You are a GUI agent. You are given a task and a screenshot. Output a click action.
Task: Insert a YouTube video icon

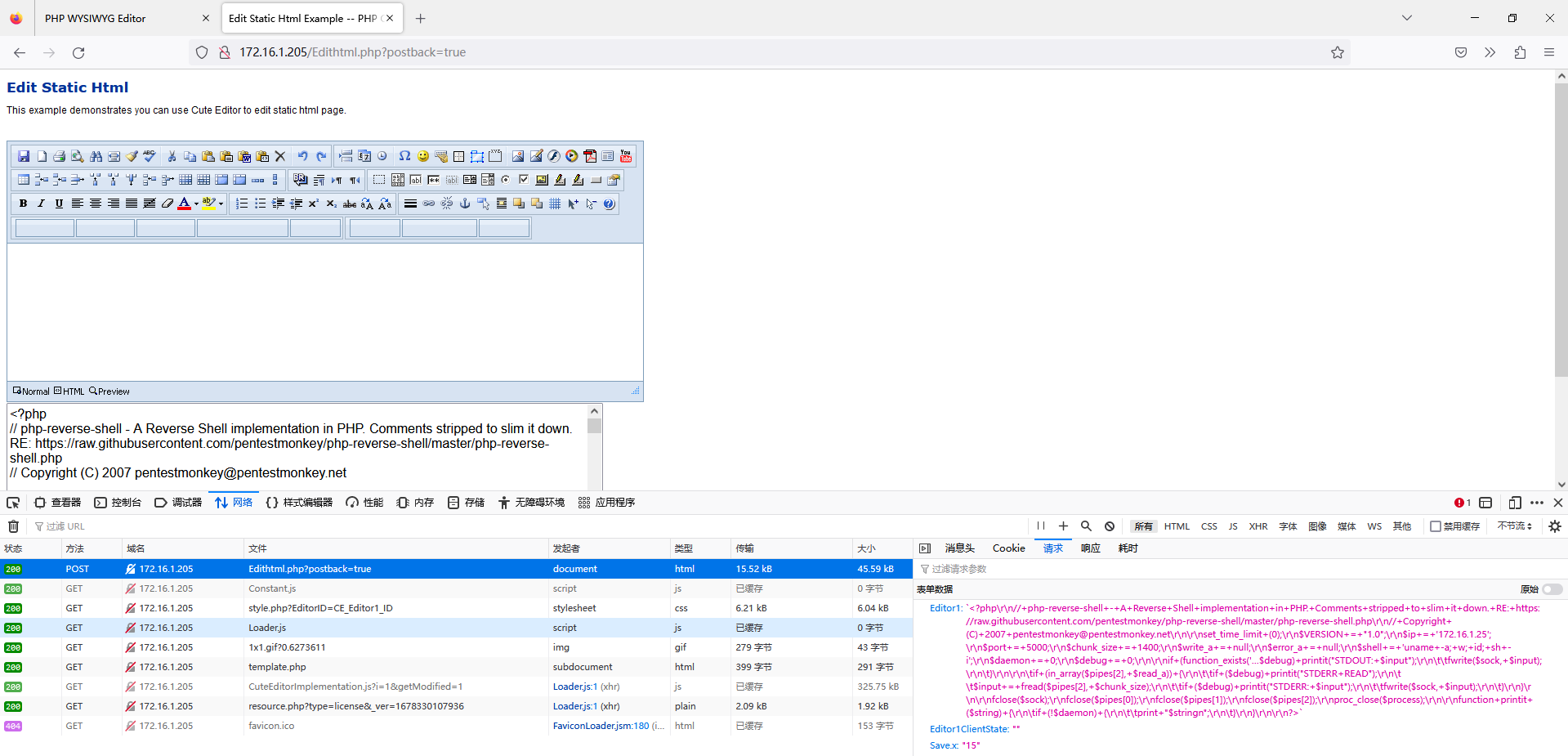point(626,156)
